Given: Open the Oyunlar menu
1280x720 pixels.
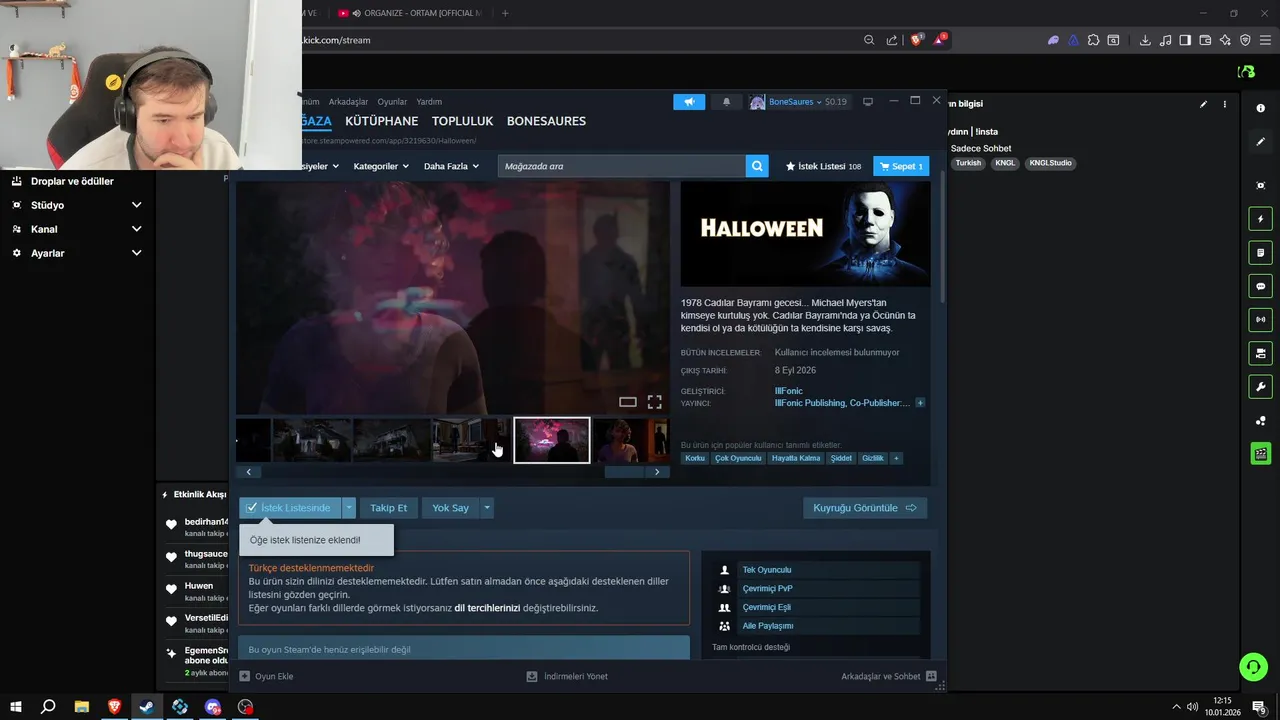Looking at the screenshot, I should point(392,102).
